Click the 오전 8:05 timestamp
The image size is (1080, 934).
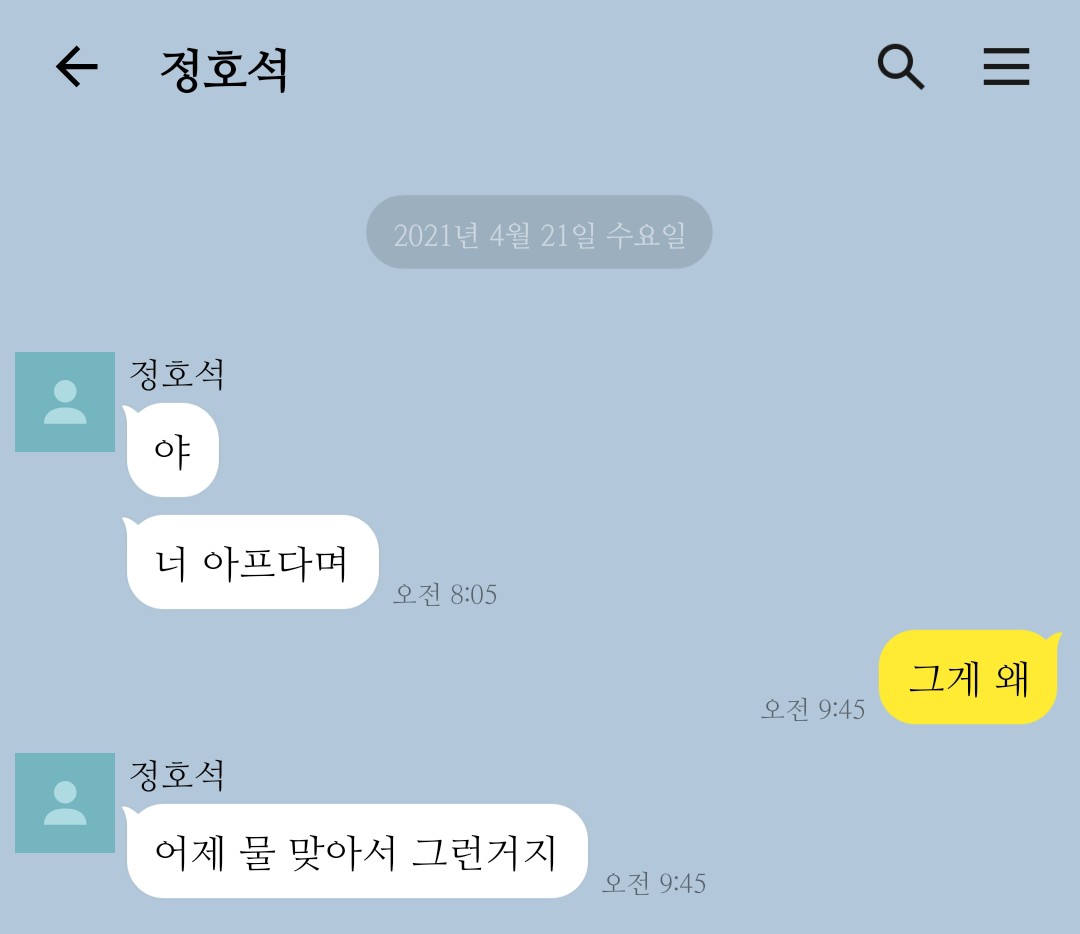[x=445, y=594]
